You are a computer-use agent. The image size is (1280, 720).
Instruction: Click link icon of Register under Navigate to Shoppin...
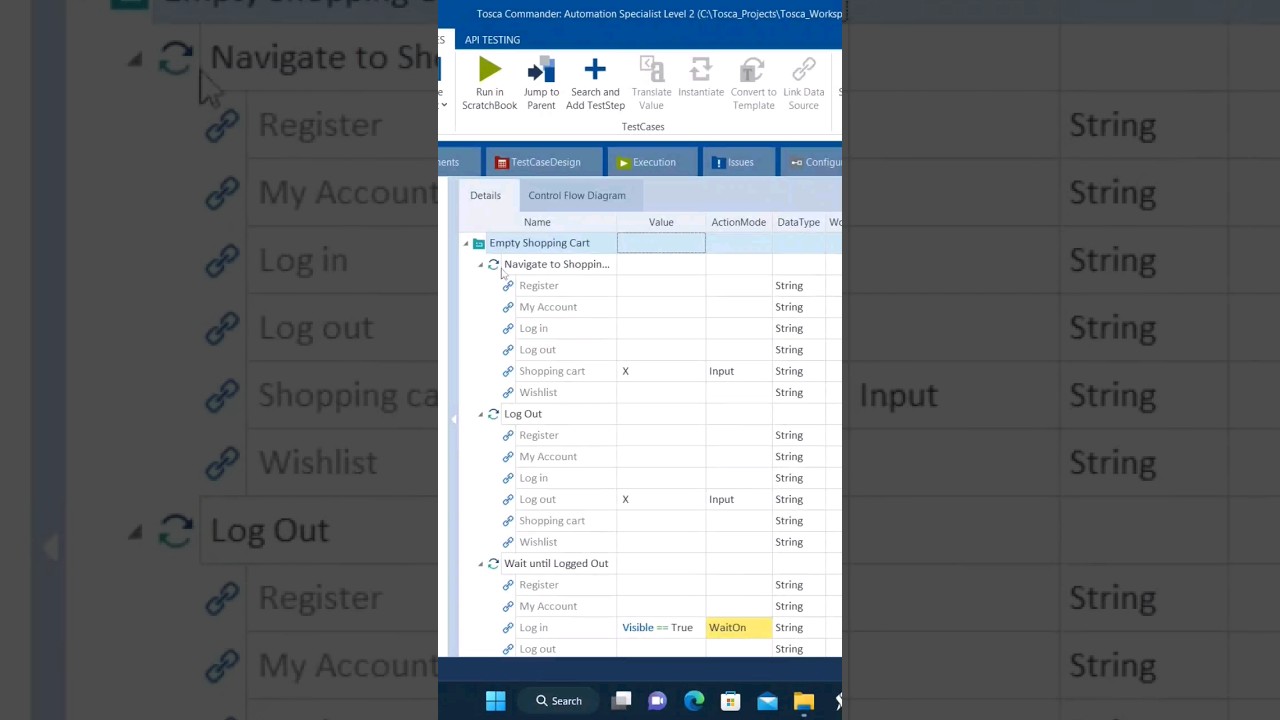(508, 286)
